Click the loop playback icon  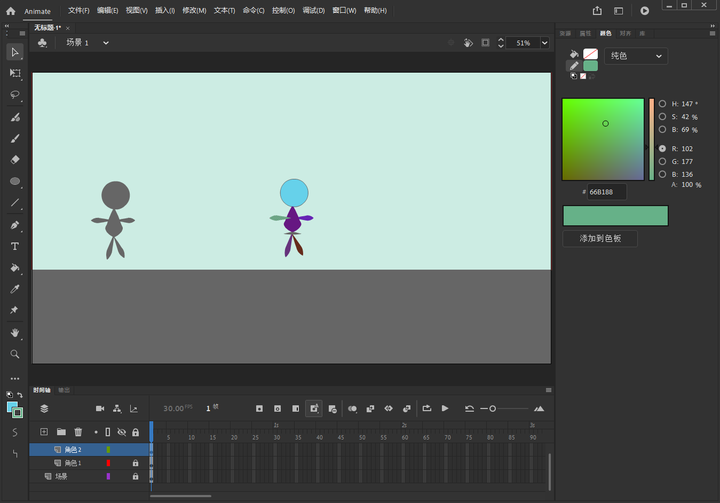tap(427, 408)
